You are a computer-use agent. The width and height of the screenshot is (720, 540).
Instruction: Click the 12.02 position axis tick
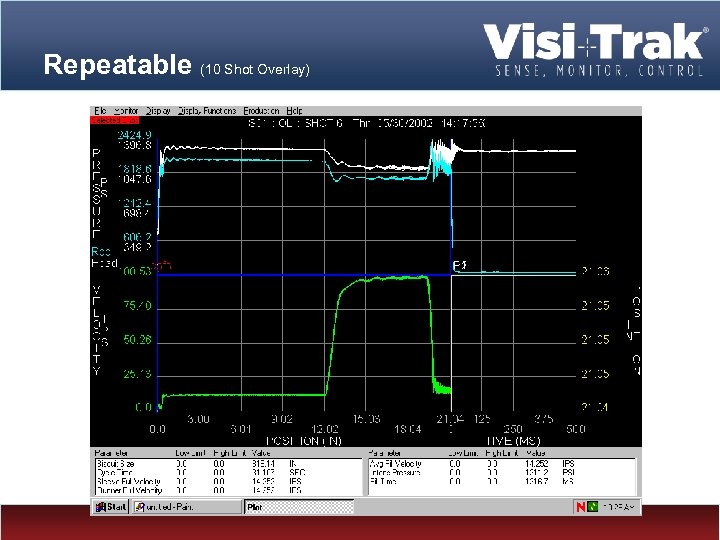pyautogui.click(x=325, y=429)
